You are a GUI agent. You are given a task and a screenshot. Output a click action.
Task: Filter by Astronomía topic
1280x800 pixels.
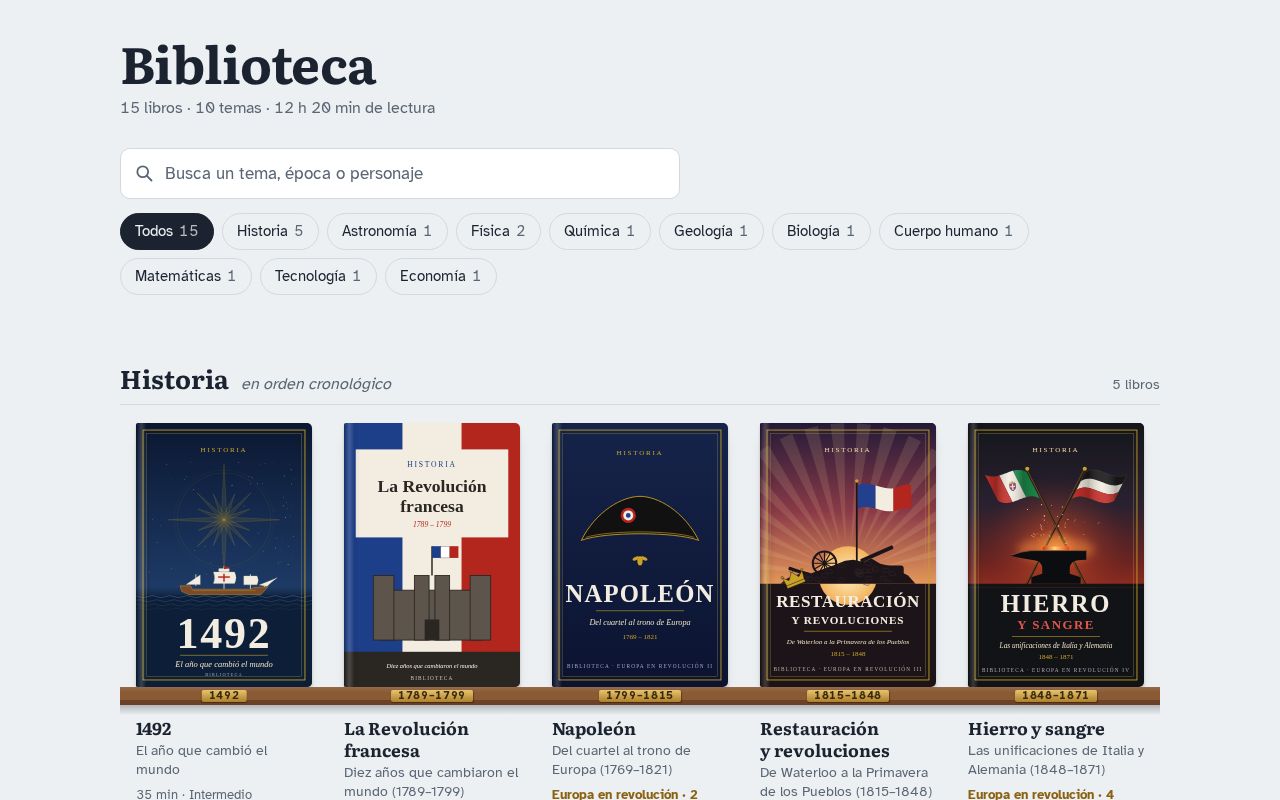point(387,231)
